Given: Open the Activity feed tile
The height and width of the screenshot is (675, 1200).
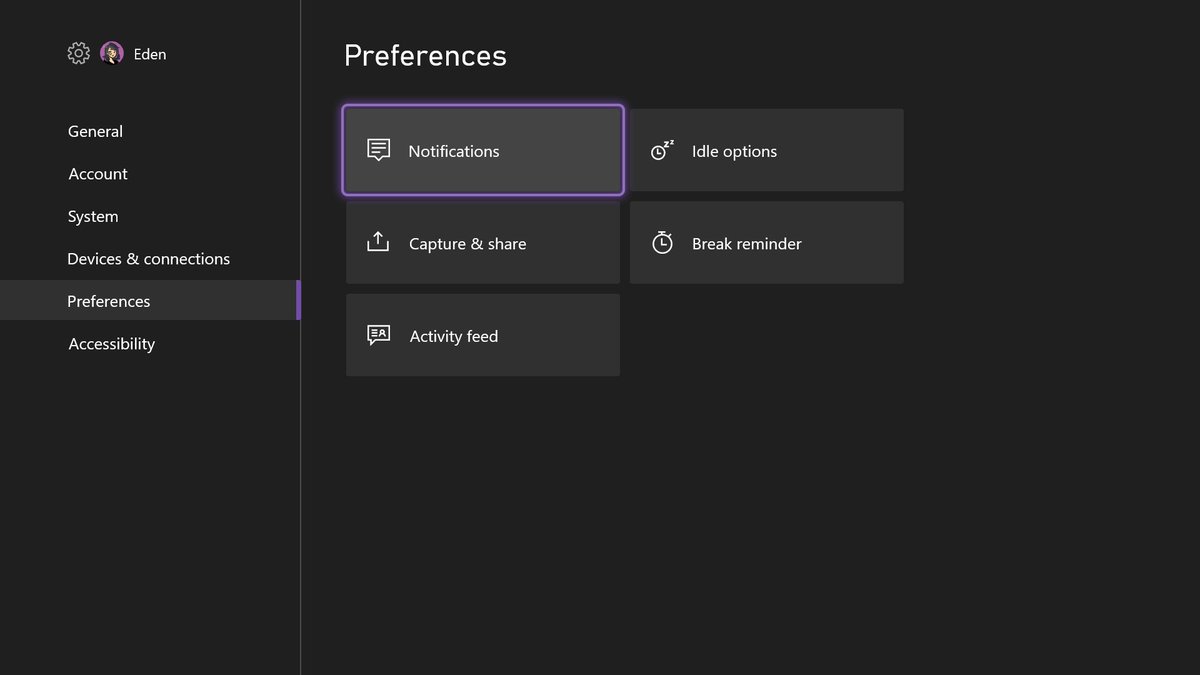Looking at the screenshot, I should pos(483,335).
